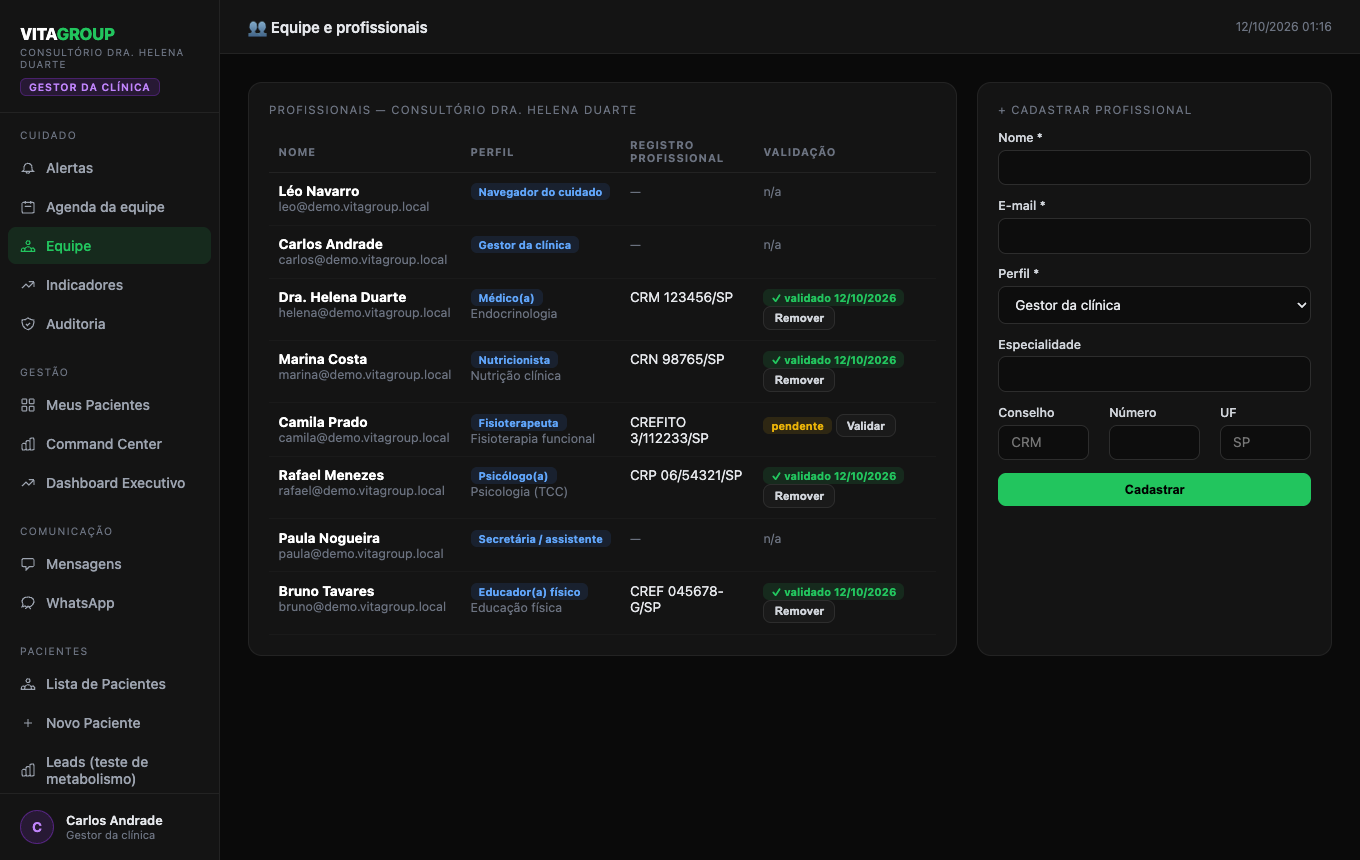Click the name Paula Nogueira
1360x860 pixels.
pyautogui.click(x=329, y=538)
